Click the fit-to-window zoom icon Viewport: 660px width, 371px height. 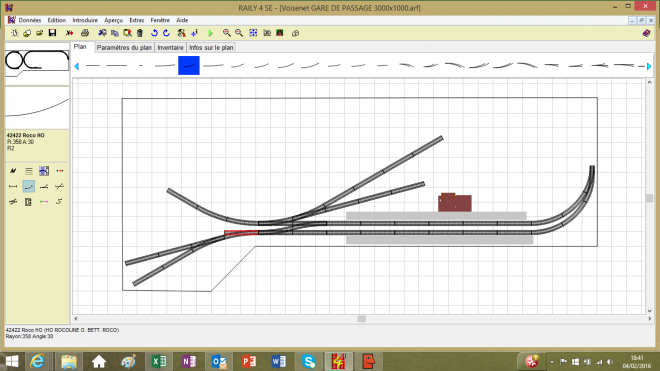pos(253,33)
